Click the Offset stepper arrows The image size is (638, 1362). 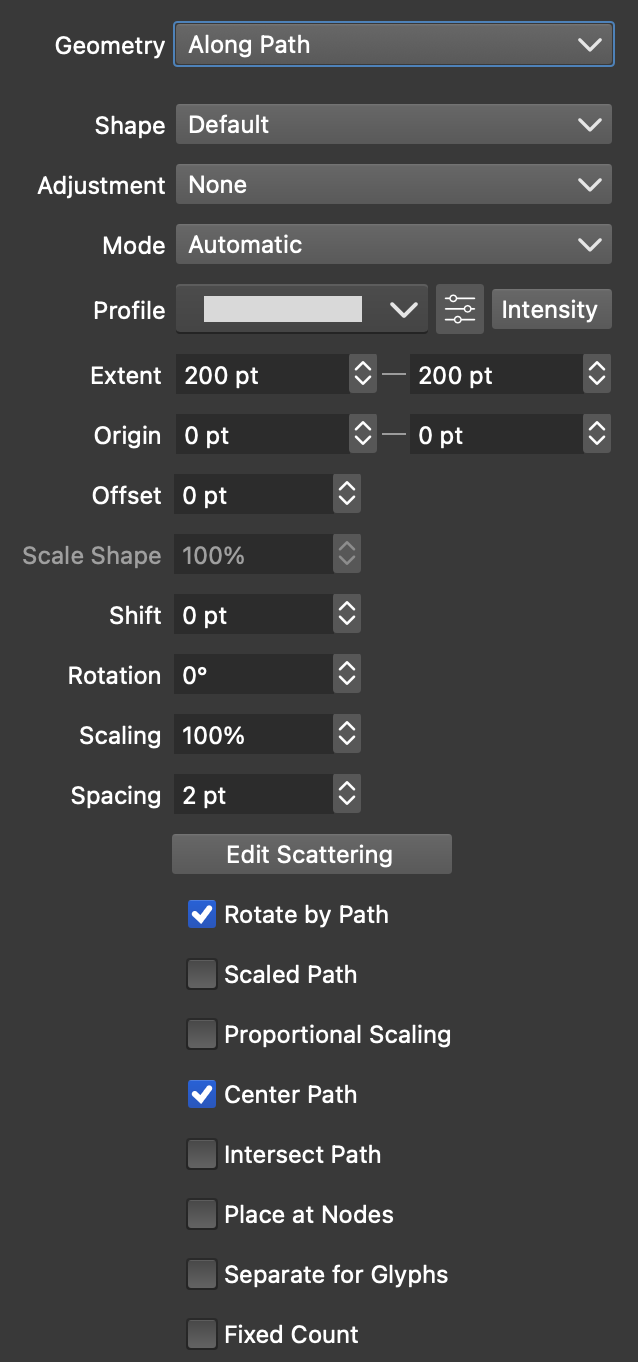(x=347, y=495)
